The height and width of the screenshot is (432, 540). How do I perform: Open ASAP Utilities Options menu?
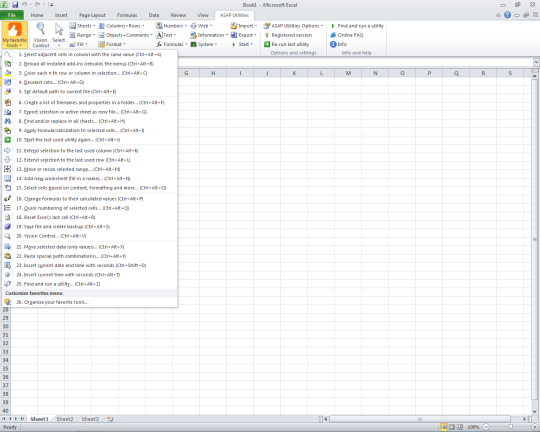pyautogui.click(x=294, y=26)
